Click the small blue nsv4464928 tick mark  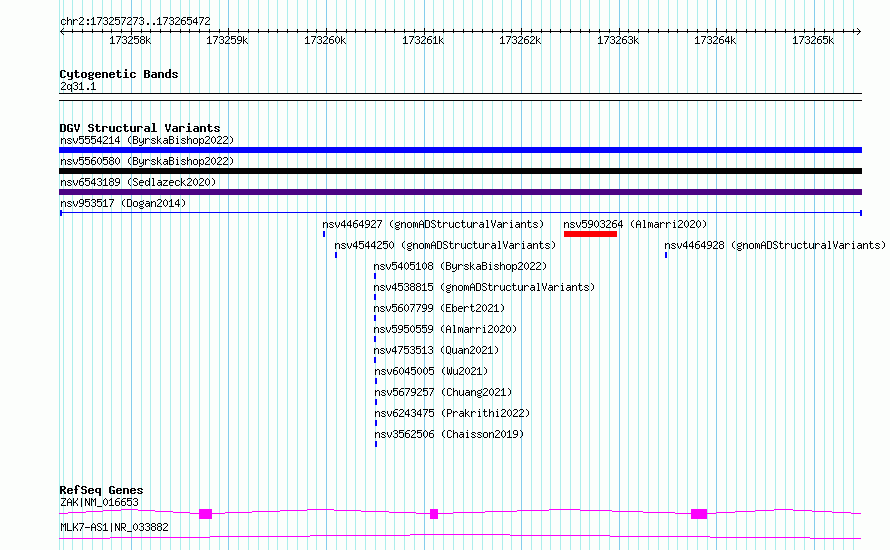click(x=666, y=255)
